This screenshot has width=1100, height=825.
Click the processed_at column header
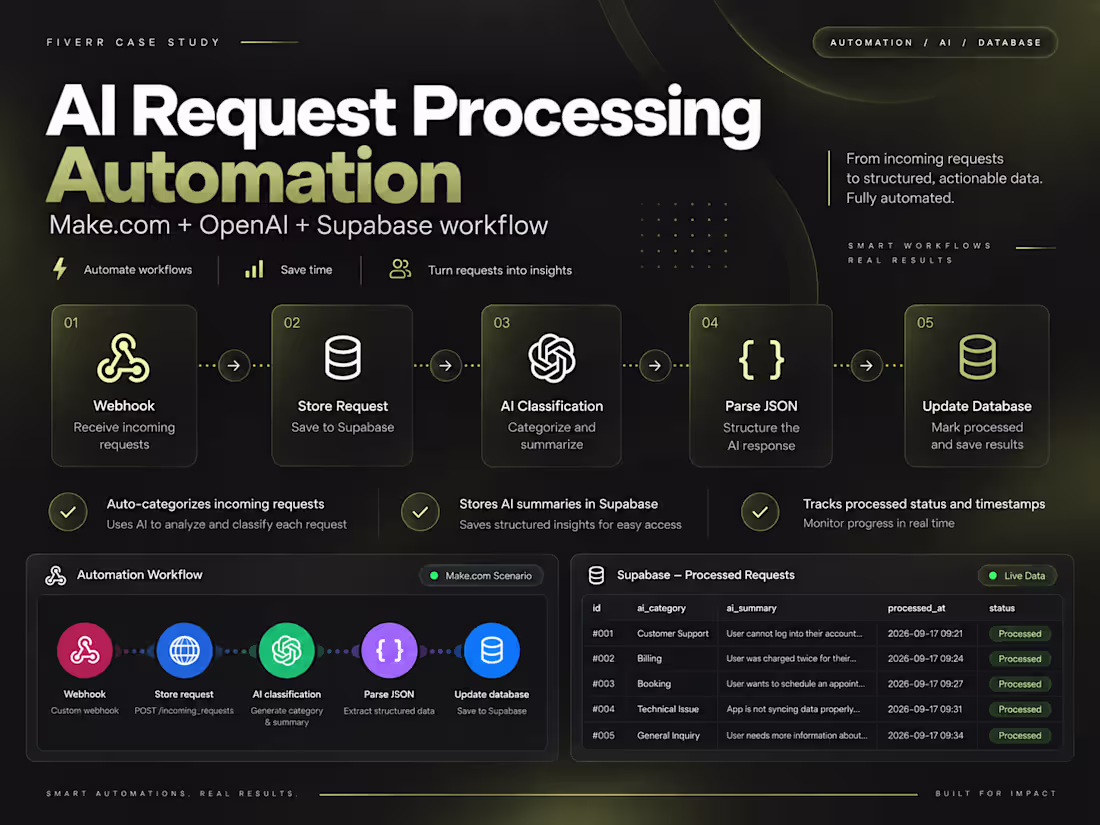point(916,608)
